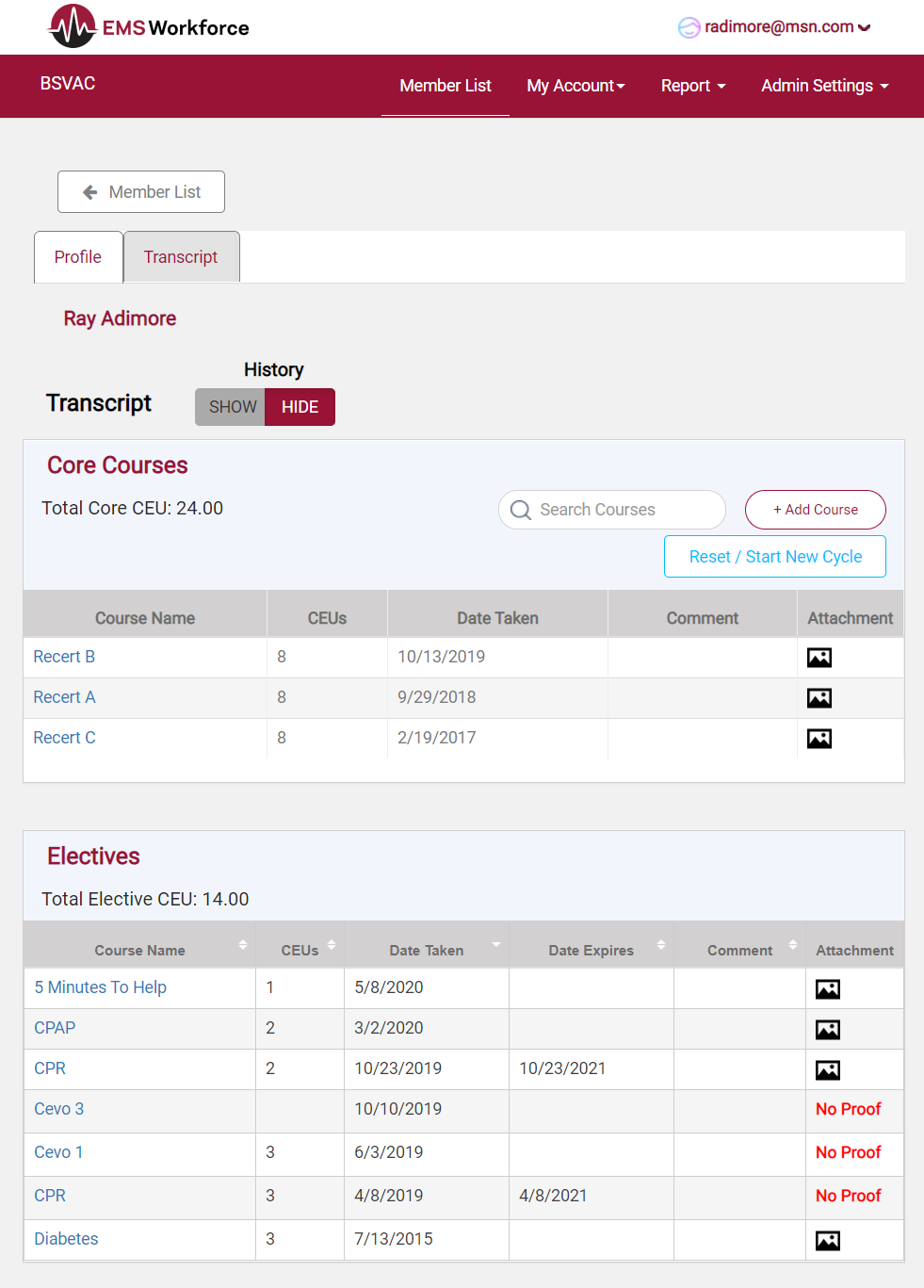924x1288 pixels.
Task: Open attachment image for Recert B course
Action: [819, 658]
